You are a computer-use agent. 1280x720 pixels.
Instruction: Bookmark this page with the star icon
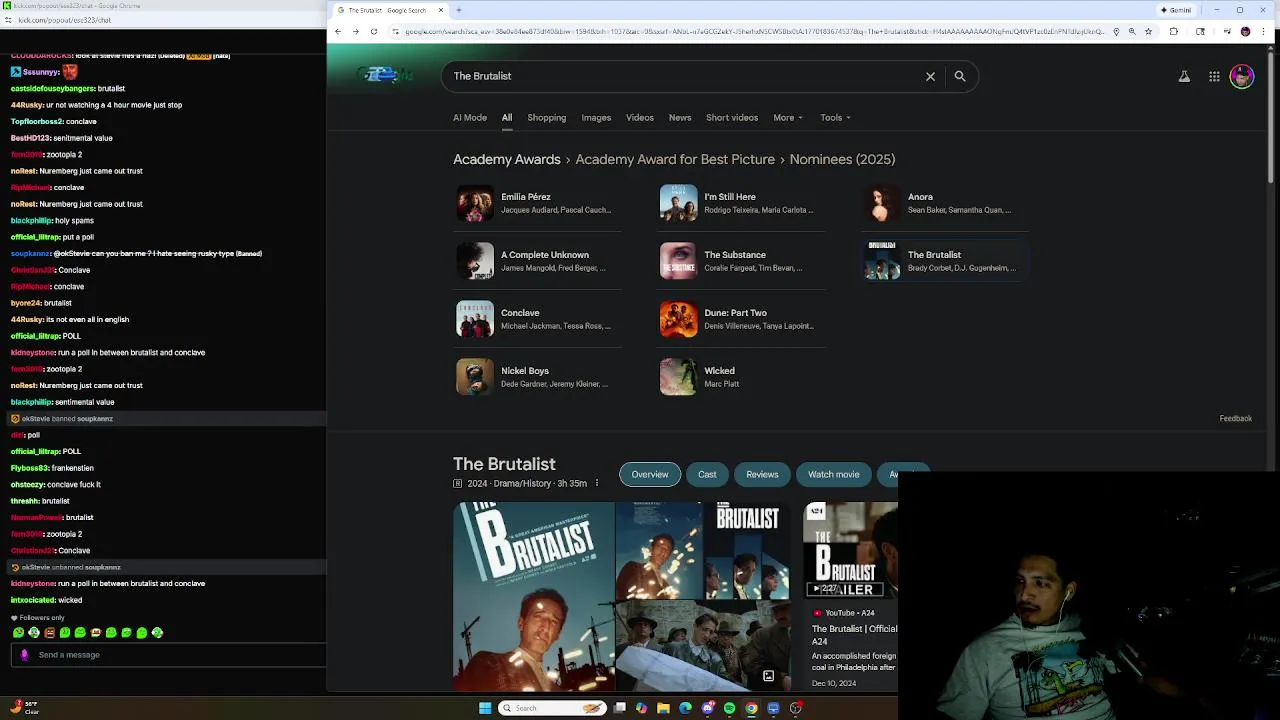[1148, 32]
